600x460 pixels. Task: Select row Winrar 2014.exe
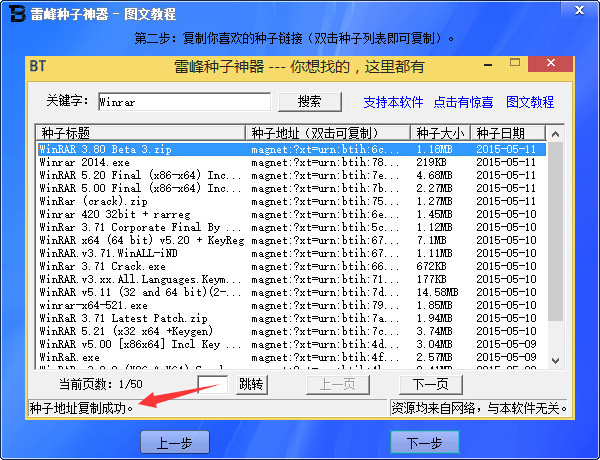(x=292, y=162)
